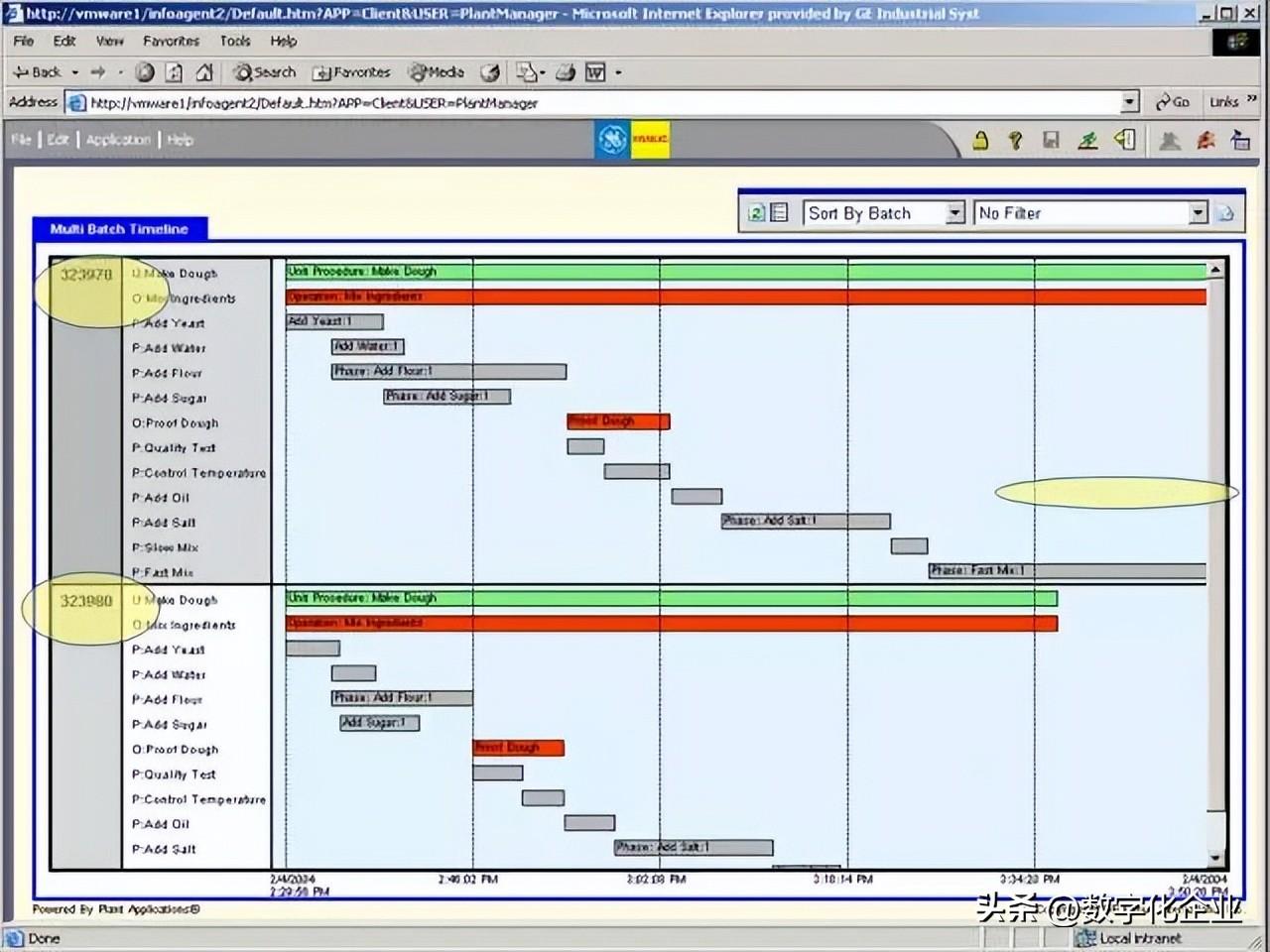
Task: Click the Phase: Add Salt:1 bar in batch 323978
Action: click(806, 522)
